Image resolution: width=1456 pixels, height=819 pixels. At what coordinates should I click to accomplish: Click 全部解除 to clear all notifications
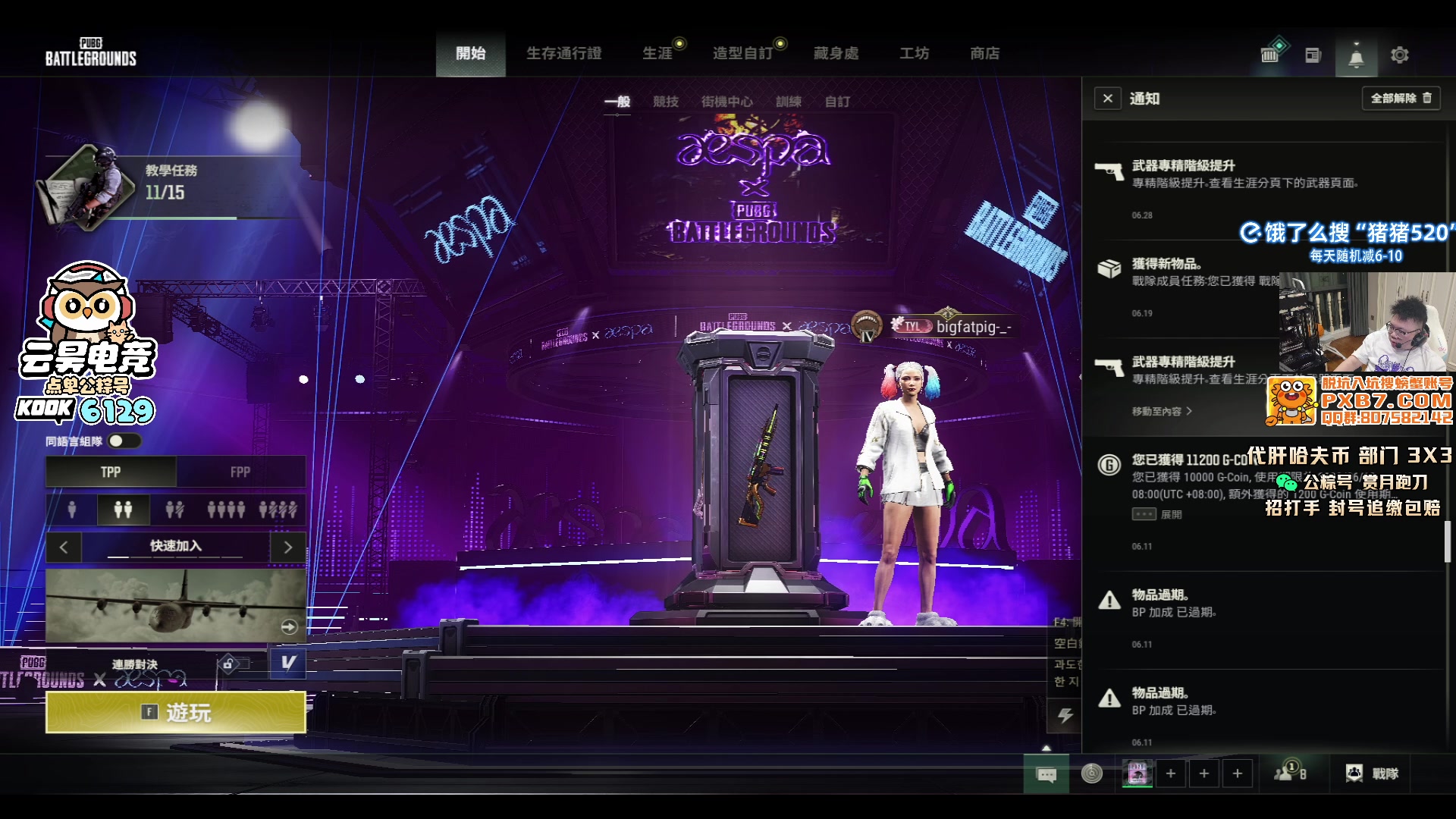[1401, 99]
